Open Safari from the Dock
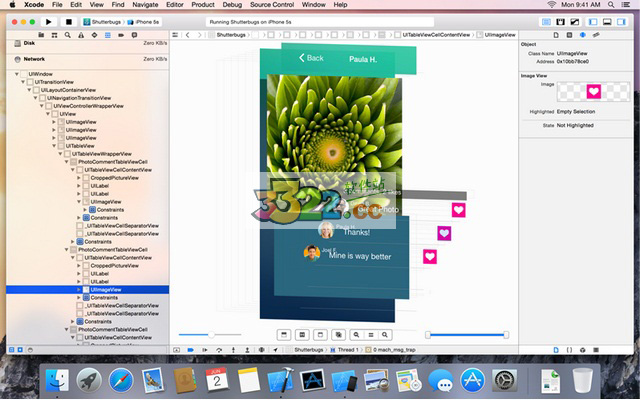 tap(121, 380)
